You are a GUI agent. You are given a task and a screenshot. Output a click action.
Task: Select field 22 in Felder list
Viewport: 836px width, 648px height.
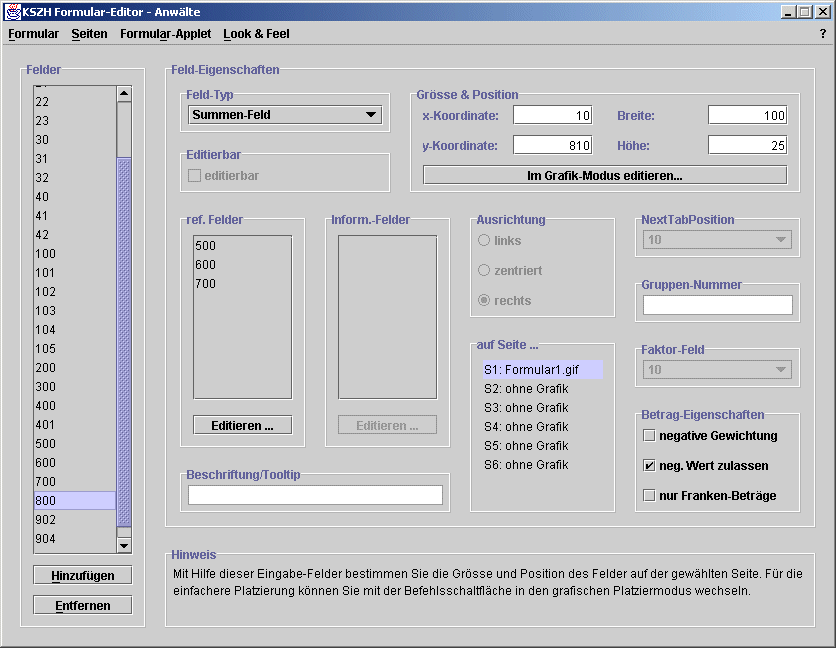75,101
